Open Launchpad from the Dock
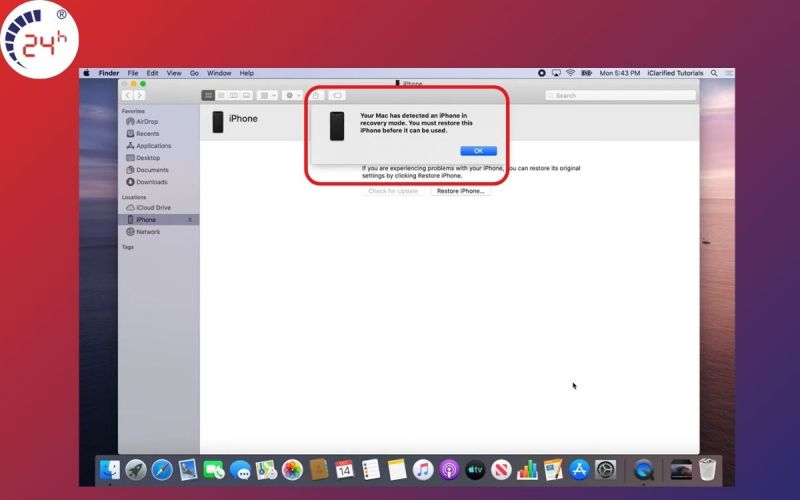This screenshot has height=500, width=800. (136, 469)
